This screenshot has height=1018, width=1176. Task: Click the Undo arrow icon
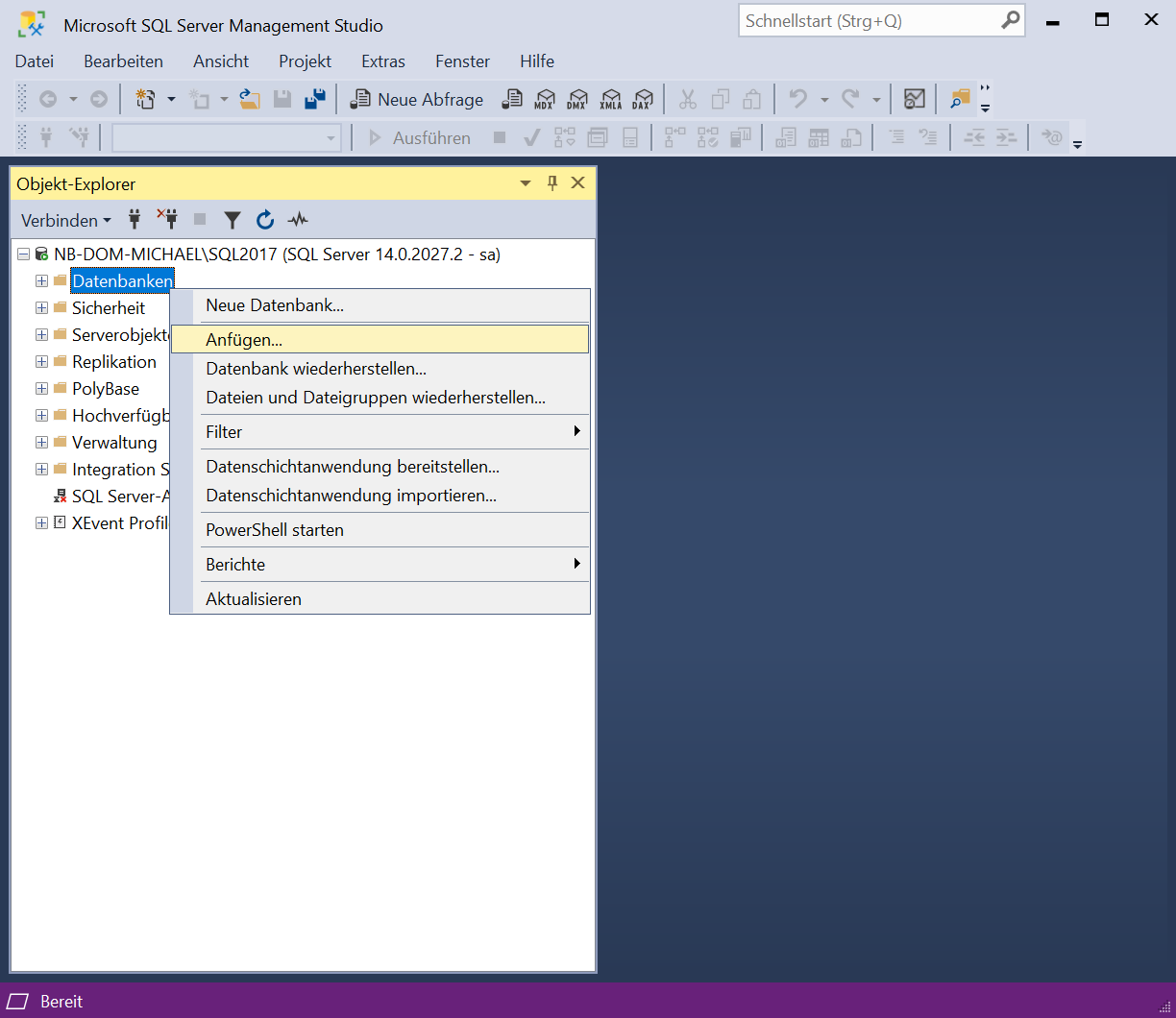[x=797, y=99]
